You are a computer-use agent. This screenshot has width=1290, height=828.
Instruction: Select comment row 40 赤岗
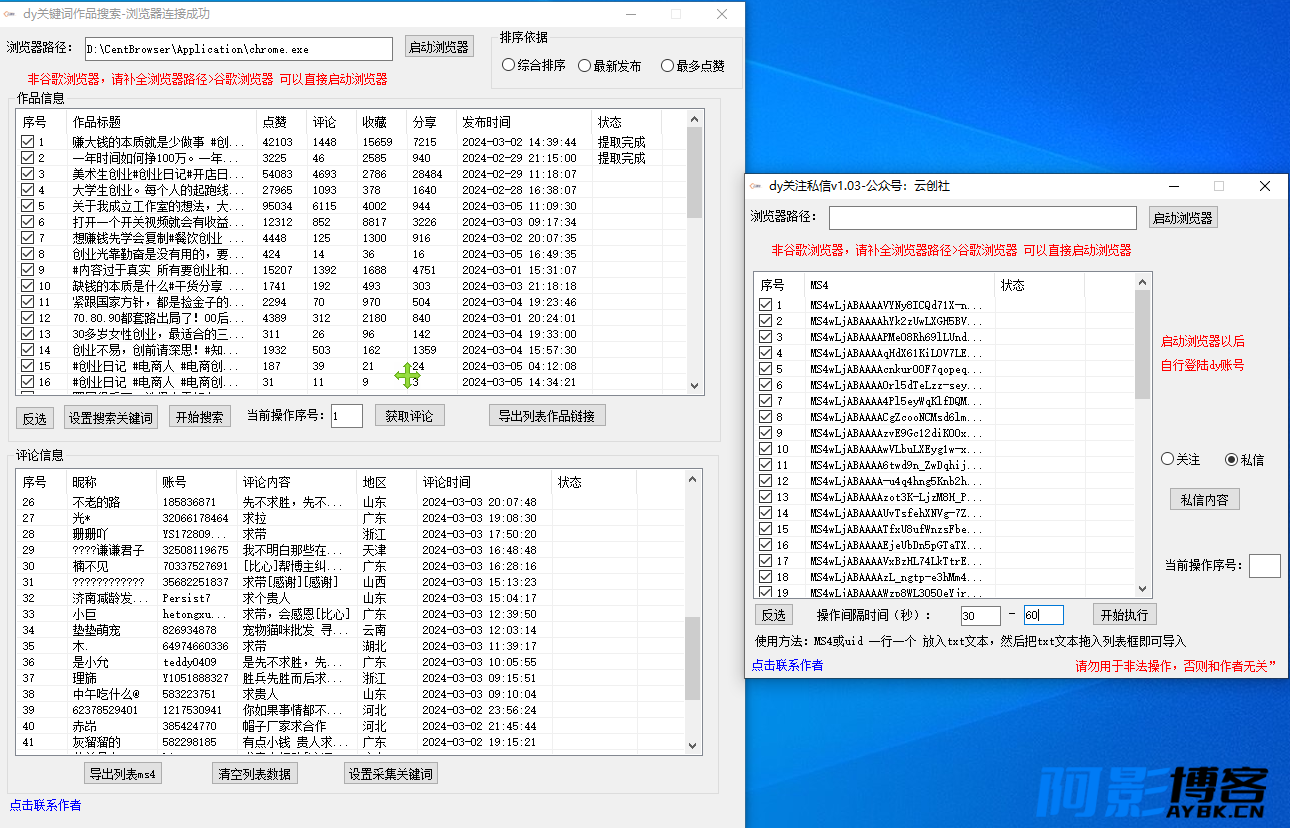point(350,726)
